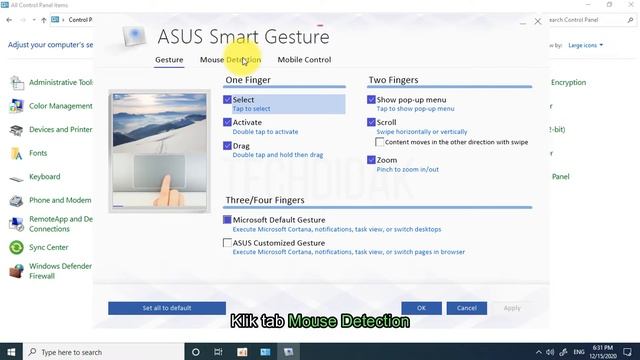Open Task View on the taskbar
The width and height of the screenshot is (640, 360).
(x=218, y=352)
